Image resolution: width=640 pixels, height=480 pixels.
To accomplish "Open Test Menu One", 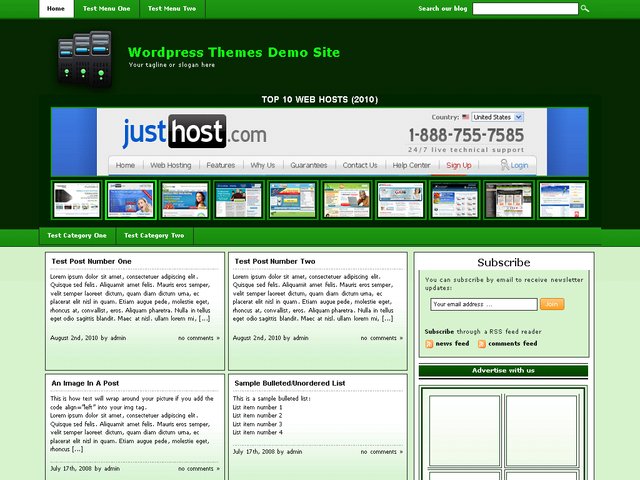I will pos(107,9).
